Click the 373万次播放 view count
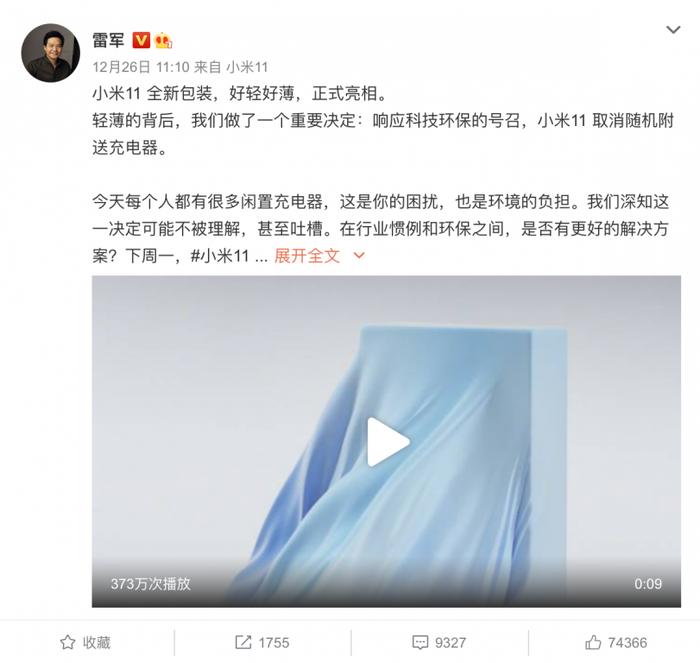 click(150, 584)
